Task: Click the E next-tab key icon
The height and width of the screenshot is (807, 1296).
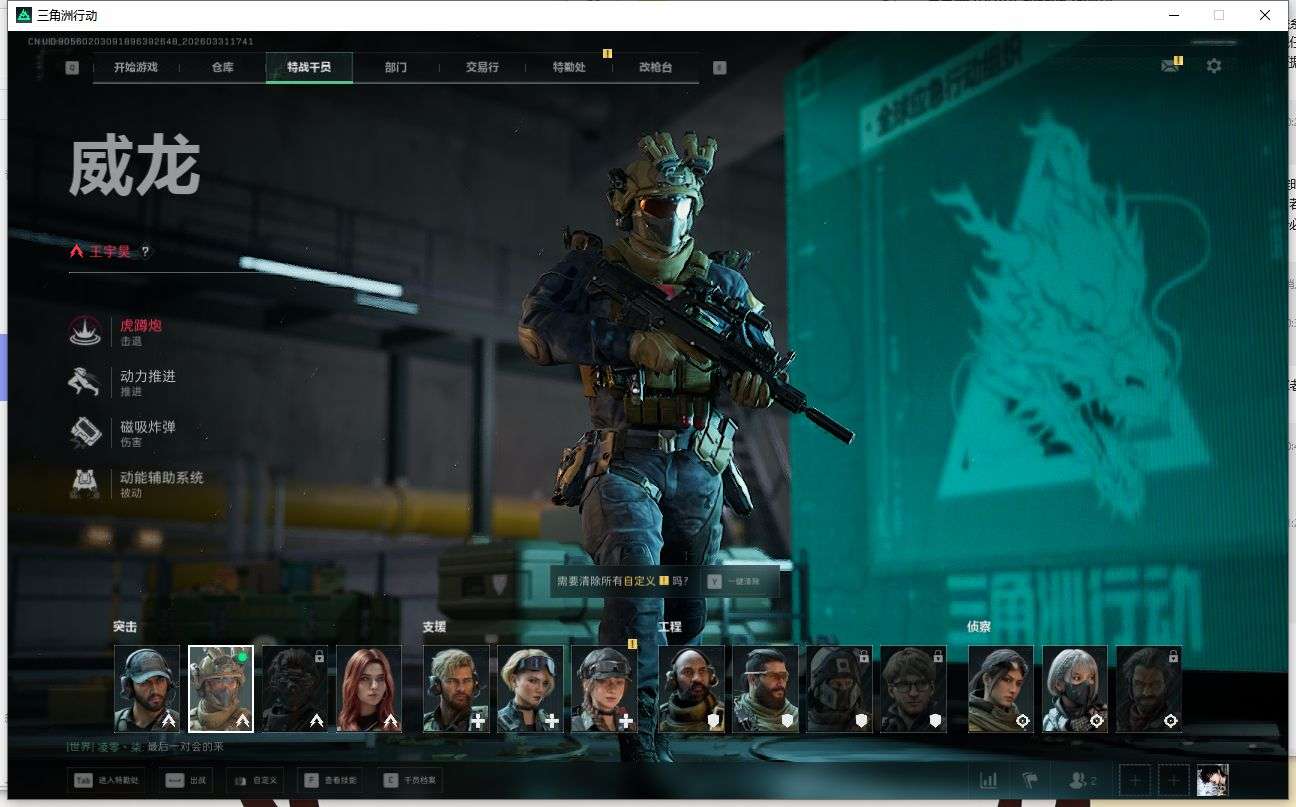Action: [x=719, y=68]
